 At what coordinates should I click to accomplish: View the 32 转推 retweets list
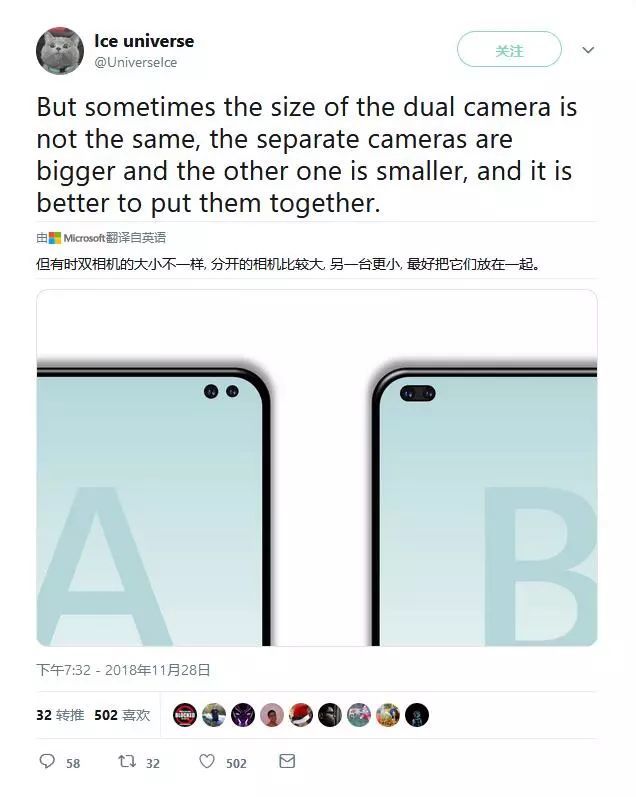coord(60,715)
